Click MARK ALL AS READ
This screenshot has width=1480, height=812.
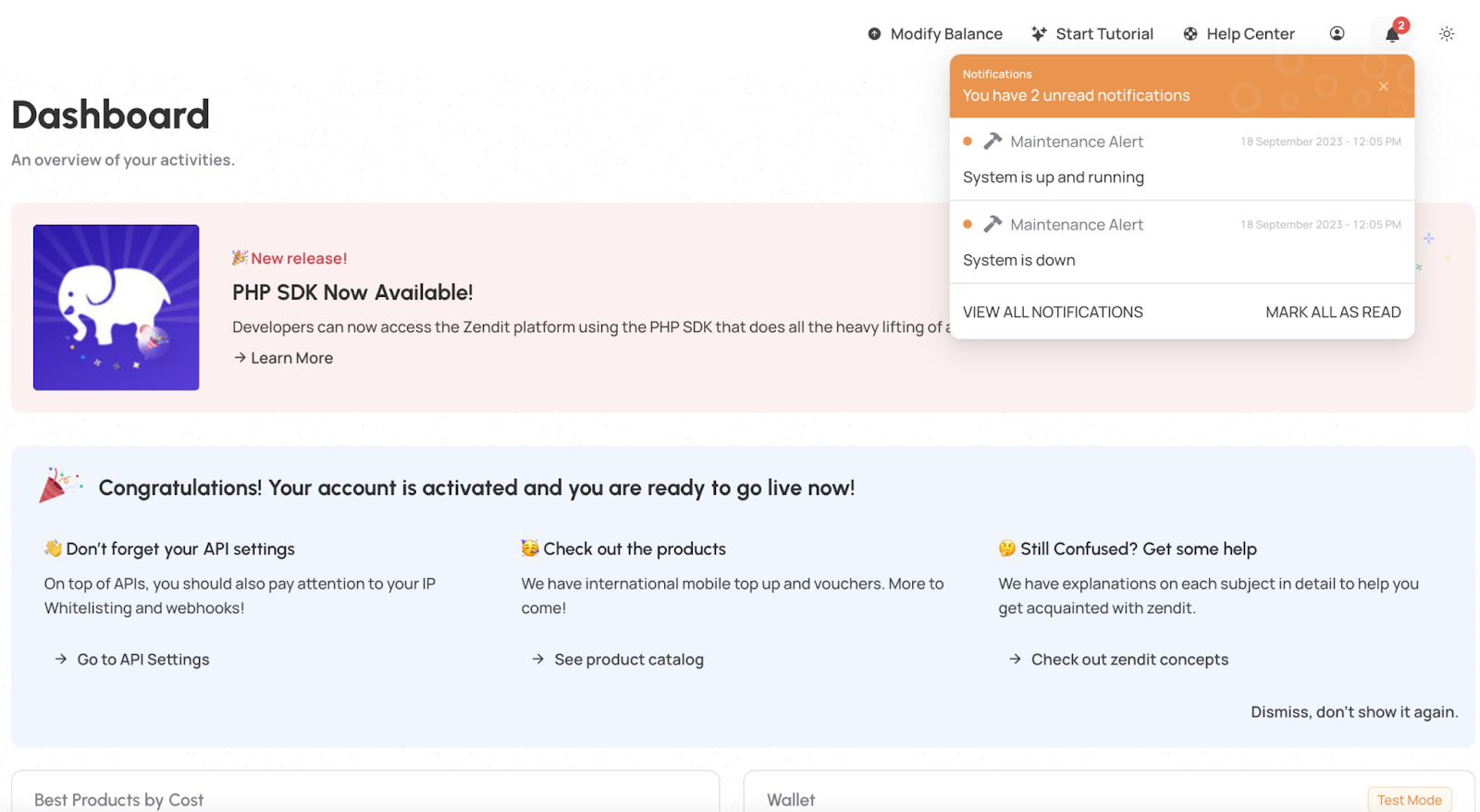1333,313
